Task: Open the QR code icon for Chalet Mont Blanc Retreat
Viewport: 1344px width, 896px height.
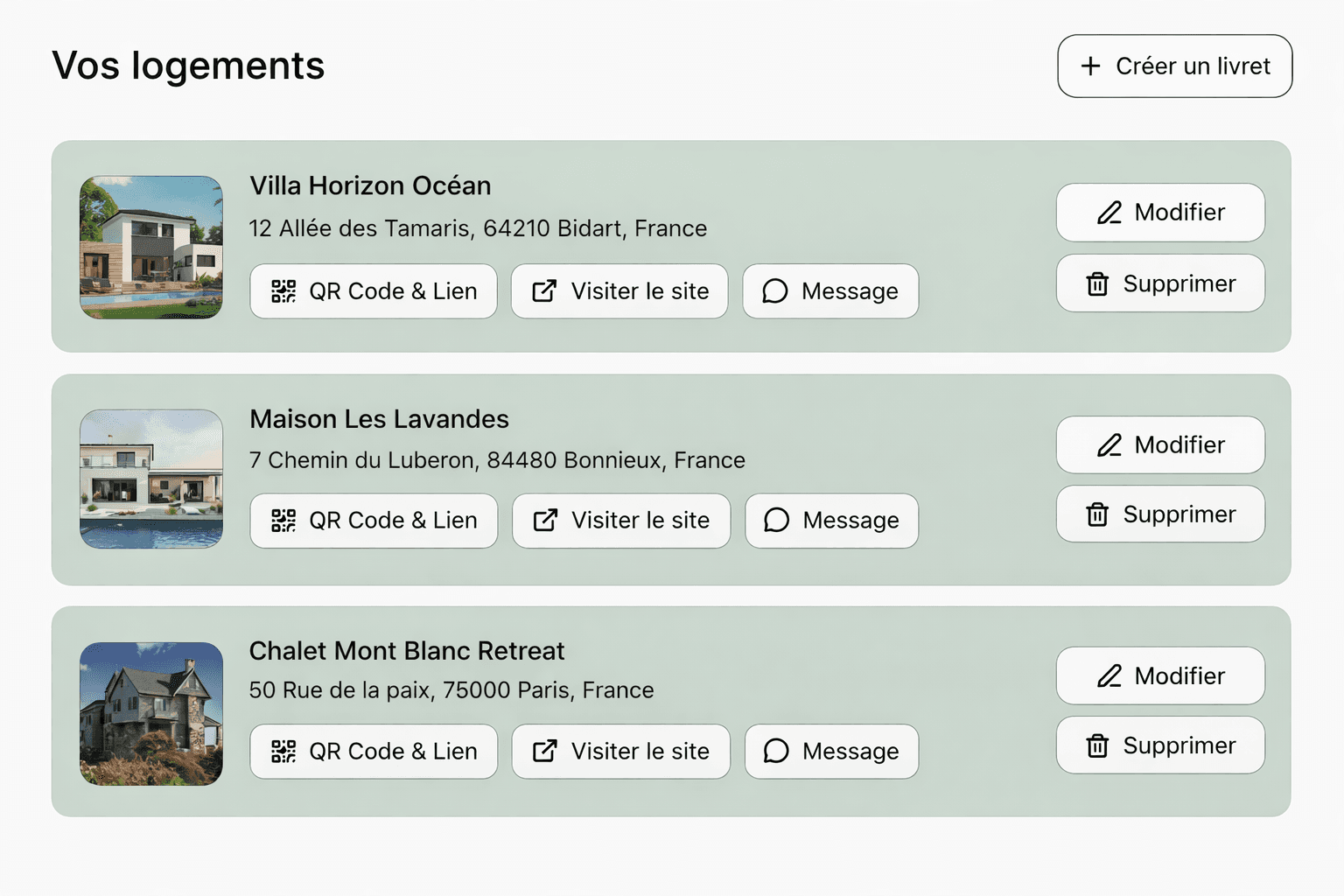Action: [282, 752]
